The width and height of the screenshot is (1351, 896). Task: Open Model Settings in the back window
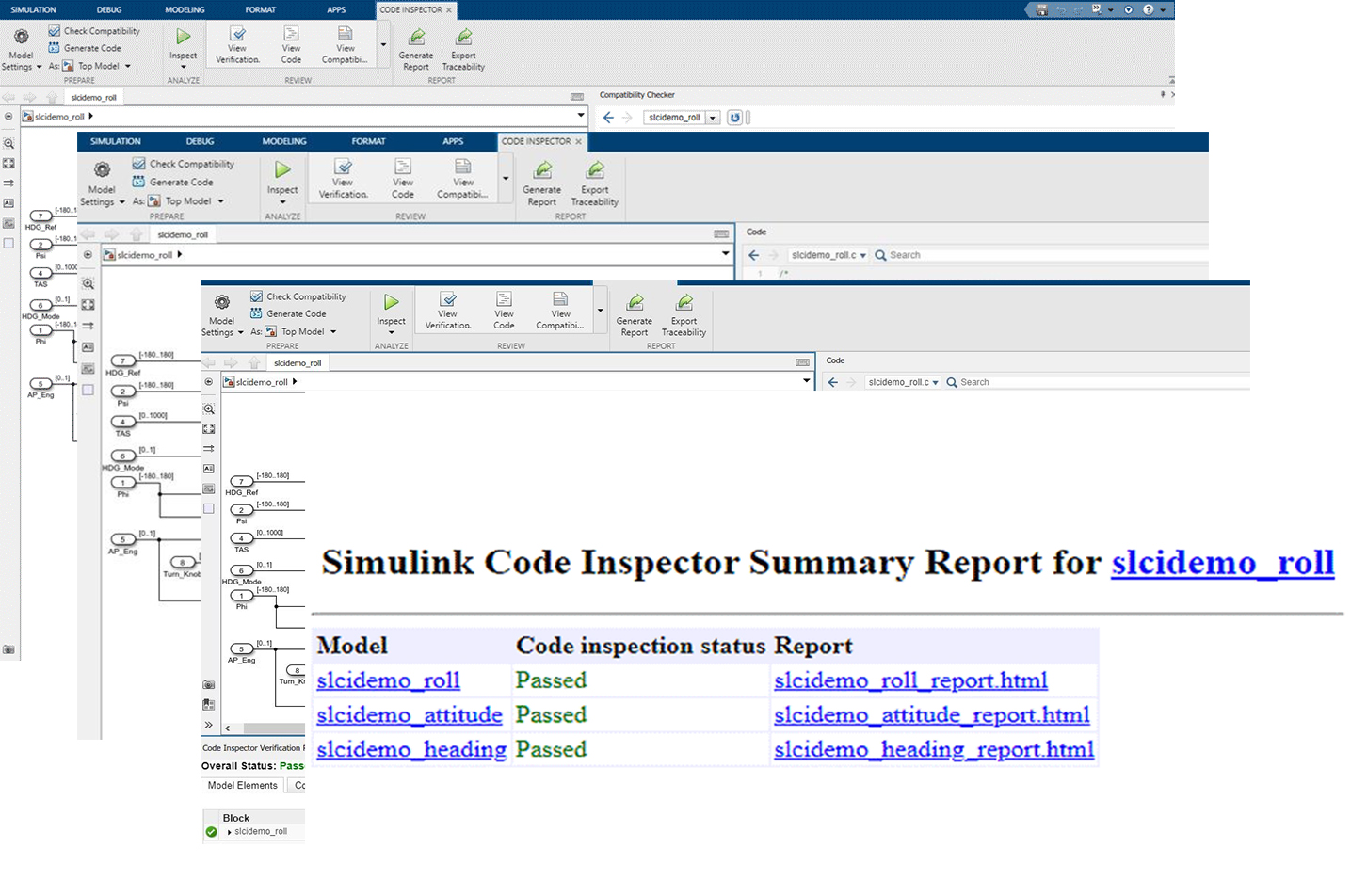21,49
